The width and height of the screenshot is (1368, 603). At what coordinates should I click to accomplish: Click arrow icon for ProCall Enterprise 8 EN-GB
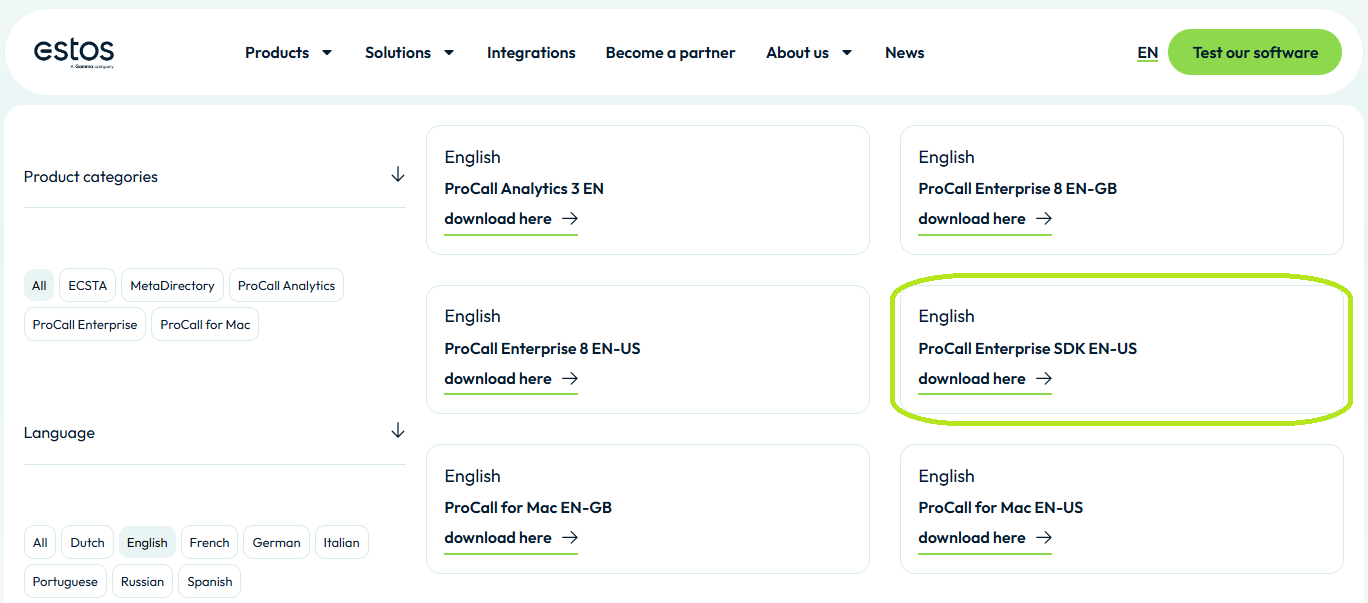(1044, 219)
